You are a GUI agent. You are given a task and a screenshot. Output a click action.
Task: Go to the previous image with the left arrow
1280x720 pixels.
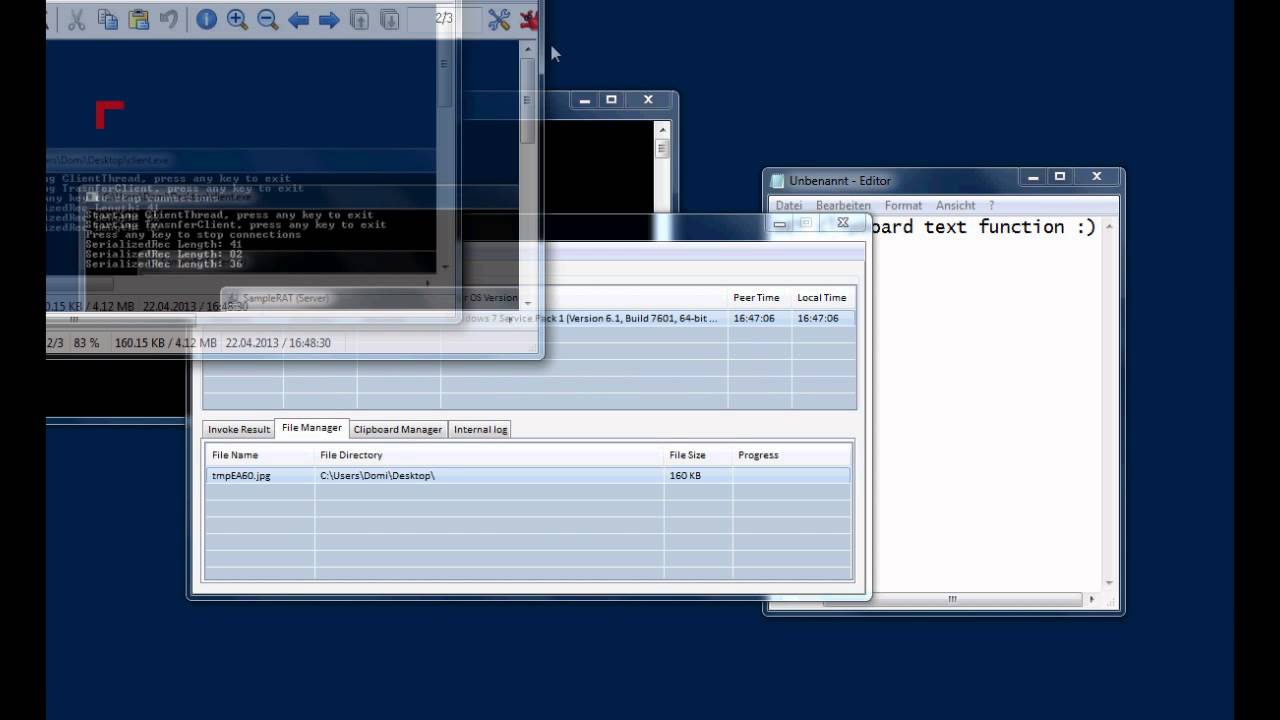click(x=298, y=19)
